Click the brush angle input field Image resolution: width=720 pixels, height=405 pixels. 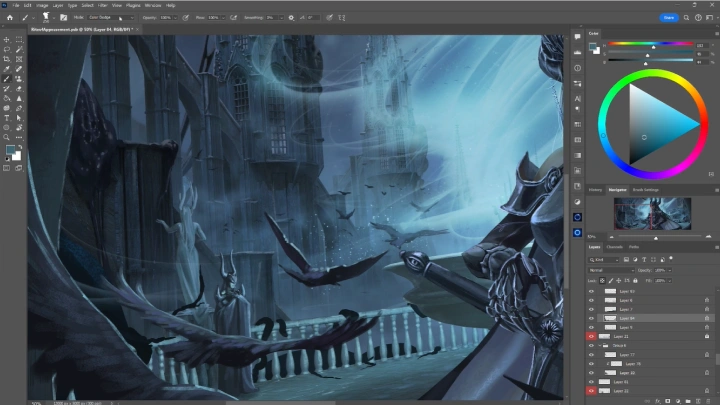[313, 17]
